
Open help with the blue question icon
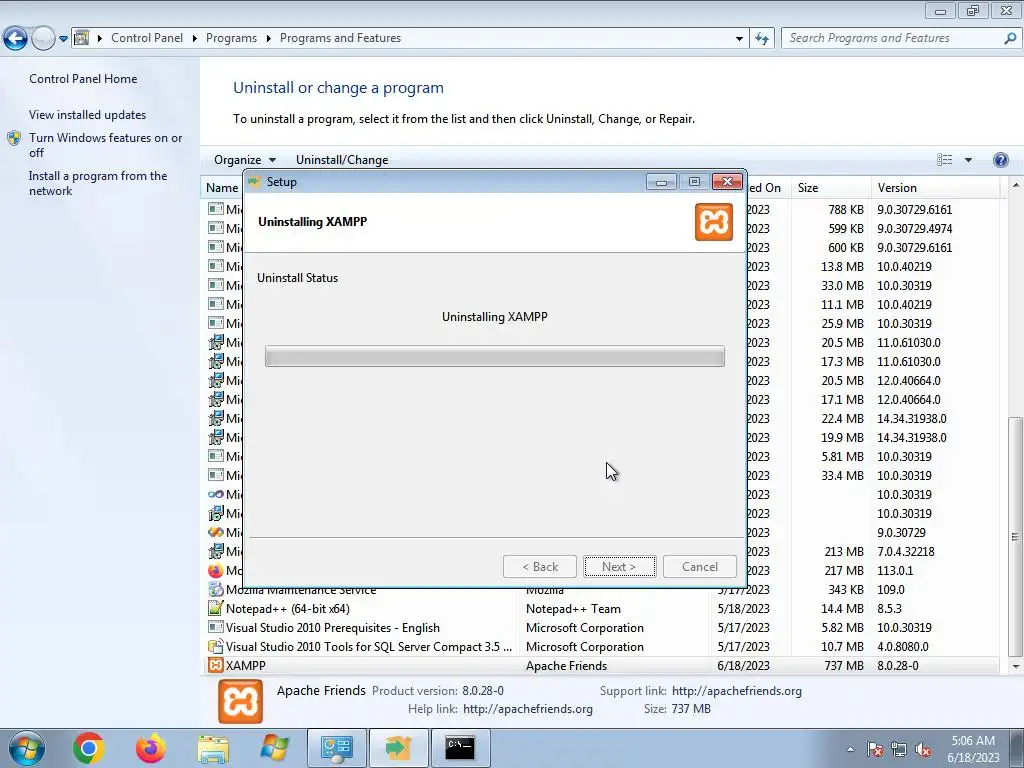point(1000,160)
